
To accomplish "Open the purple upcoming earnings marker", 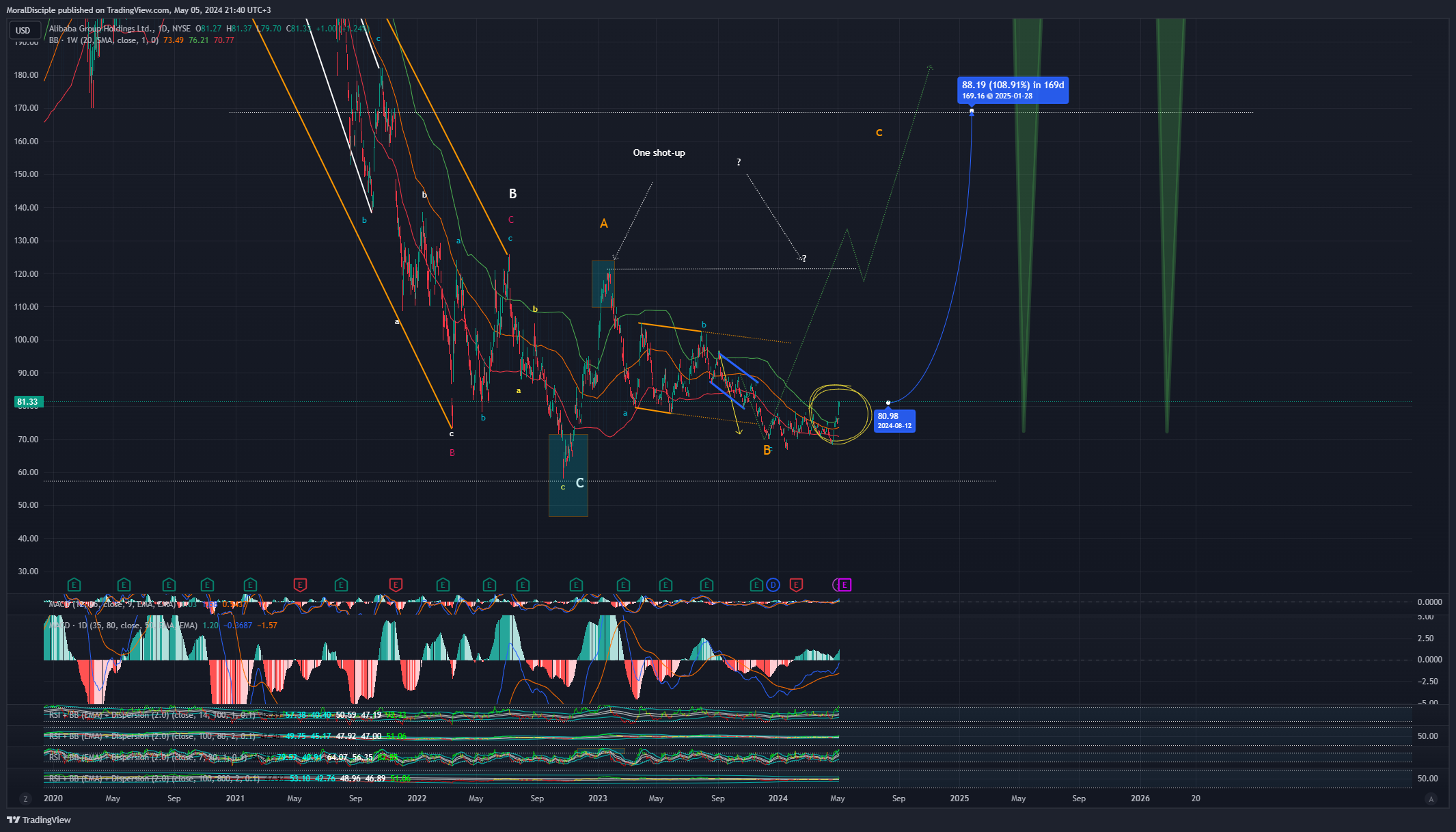I will (845, 585).
